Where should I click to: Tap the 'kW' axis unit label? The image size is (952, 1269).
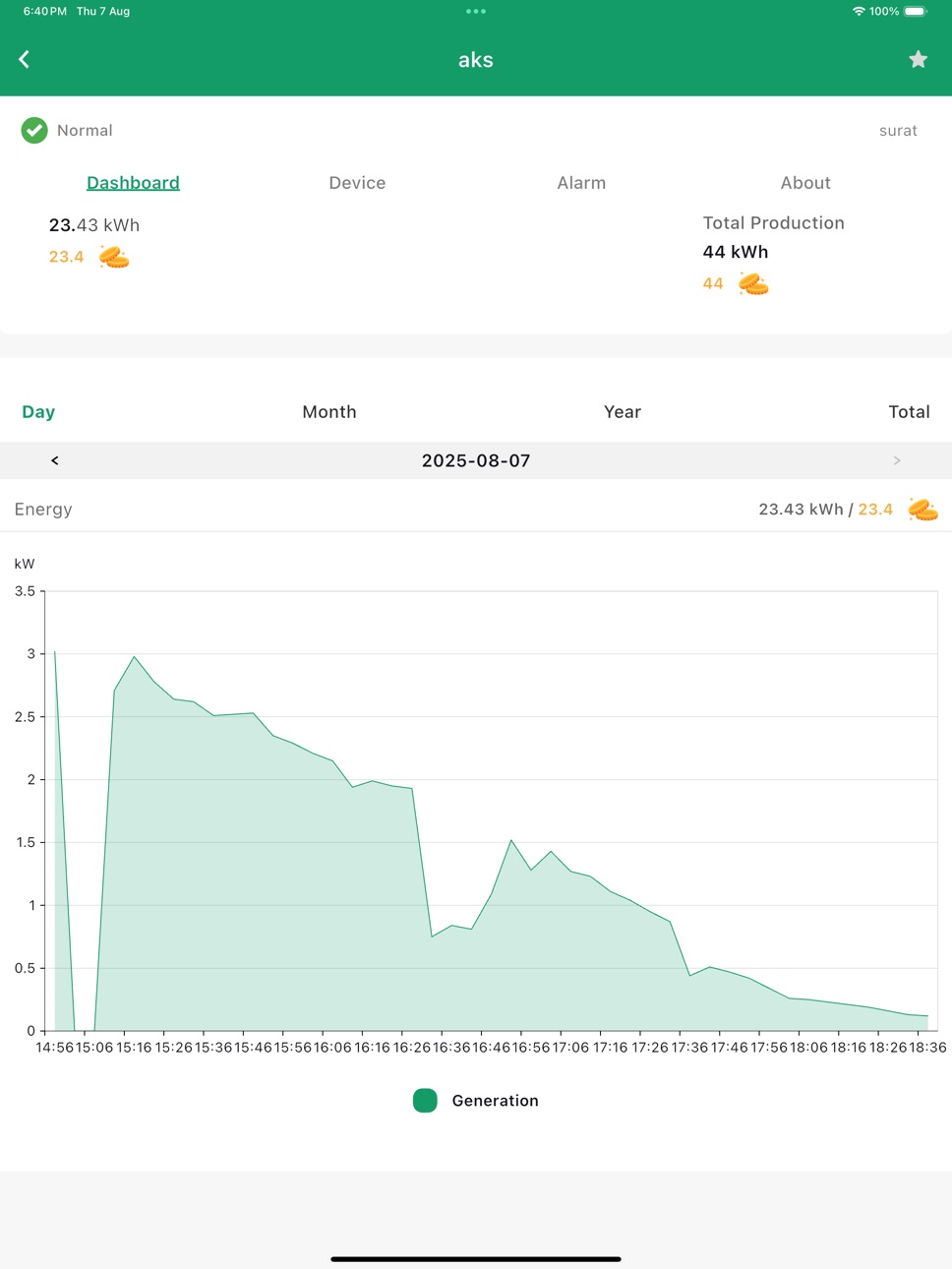point(25,564)
